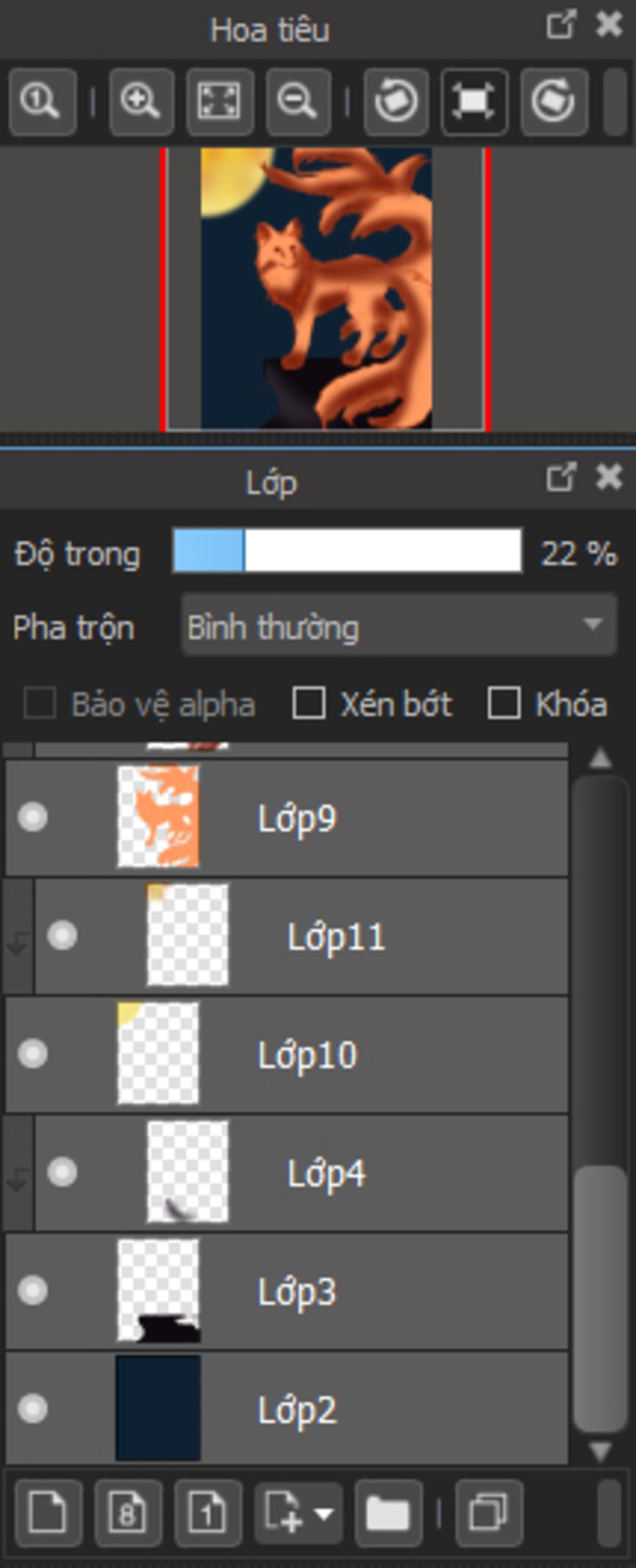Duplicate the selected layer

[489, 1512]
